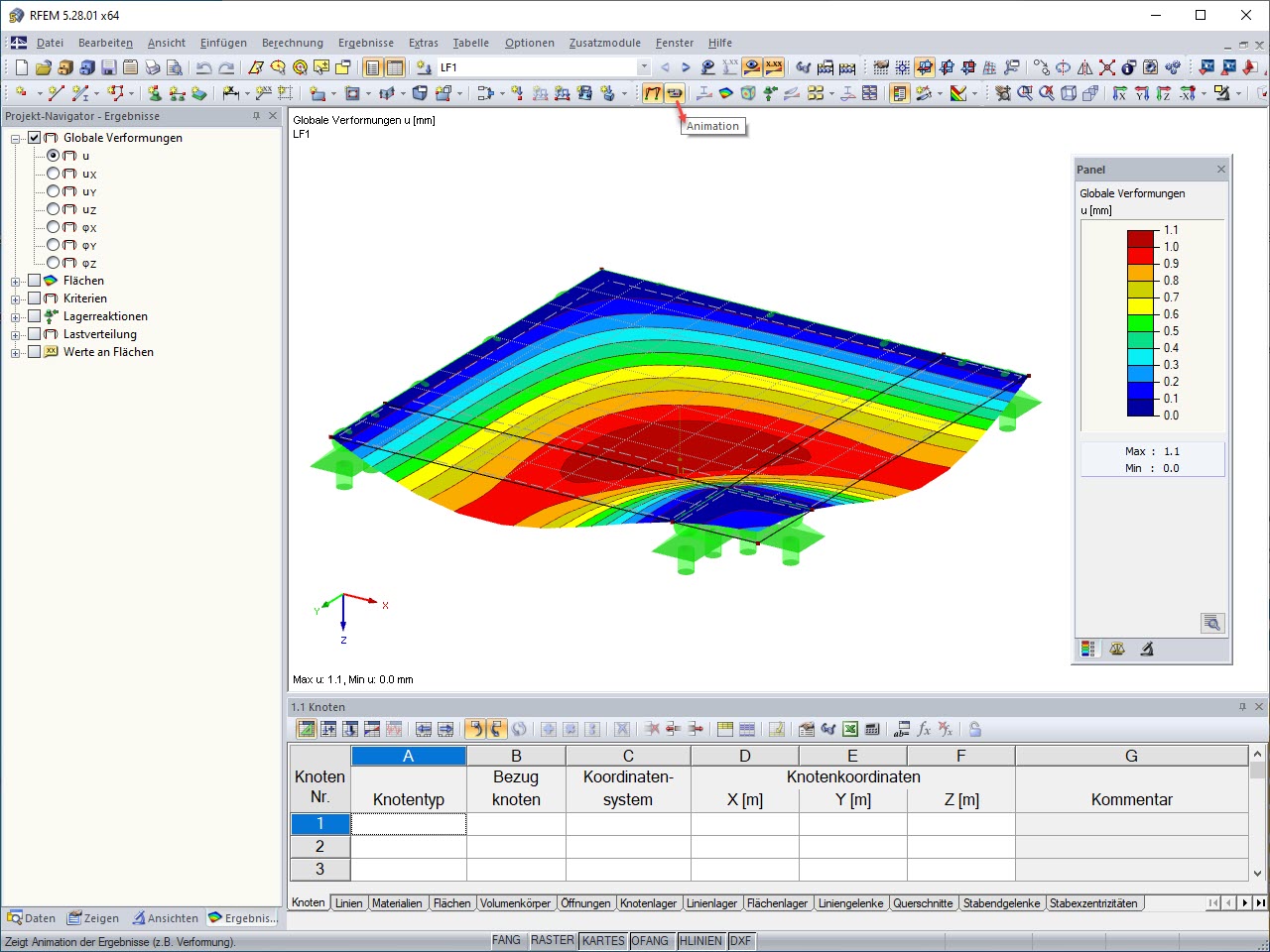Expand the Werte an Flächen node
1270x952 pixels.
[x=16, y=353]
